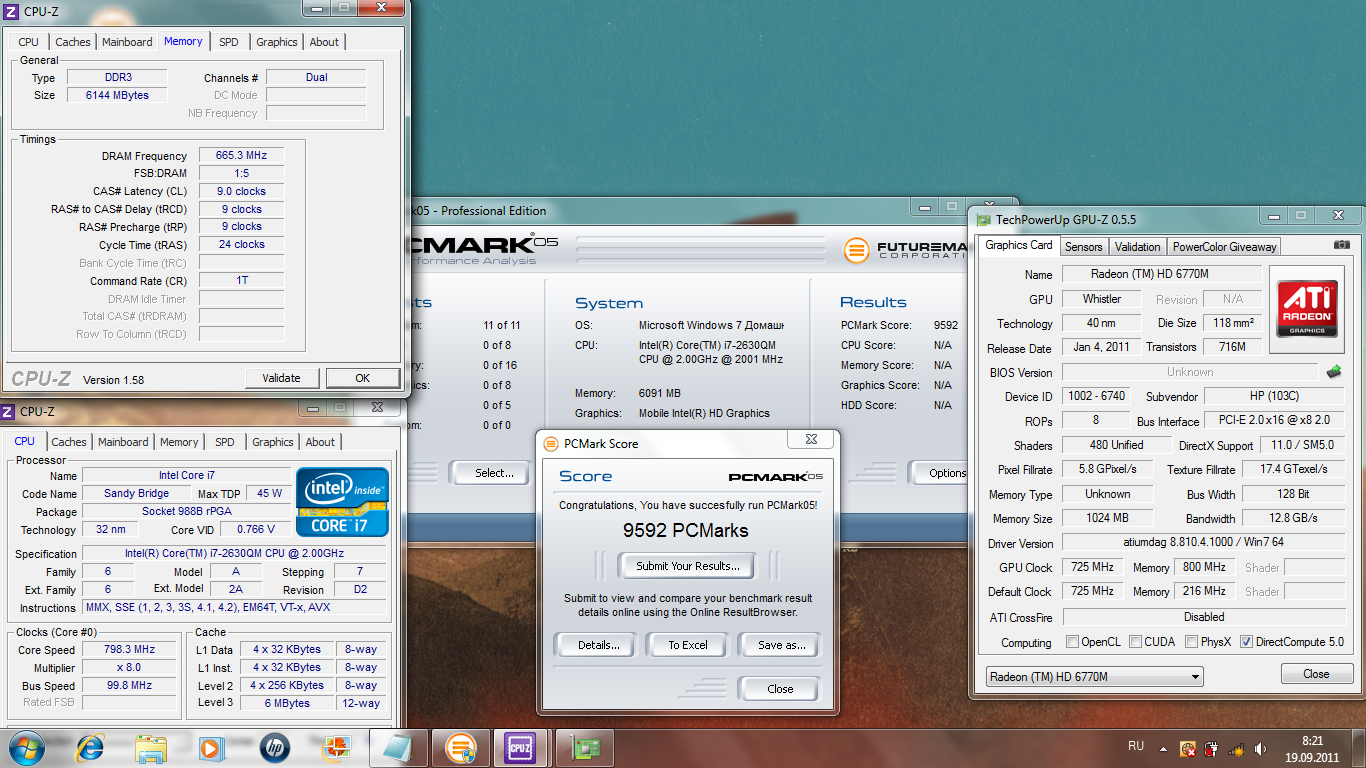The width and height of the screenshot is (1366, 768).
Task: Click OK in the CPU-Z Memory window
Action: (362, 378)
